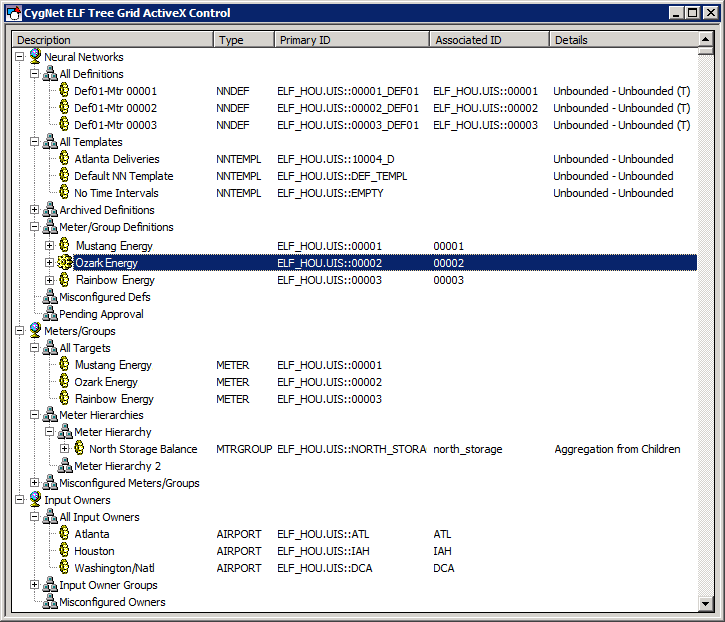This screenshot has width=725, height=622.
Task: Click the MTRGROUP type cell
Action: click(x=244, y=449)
